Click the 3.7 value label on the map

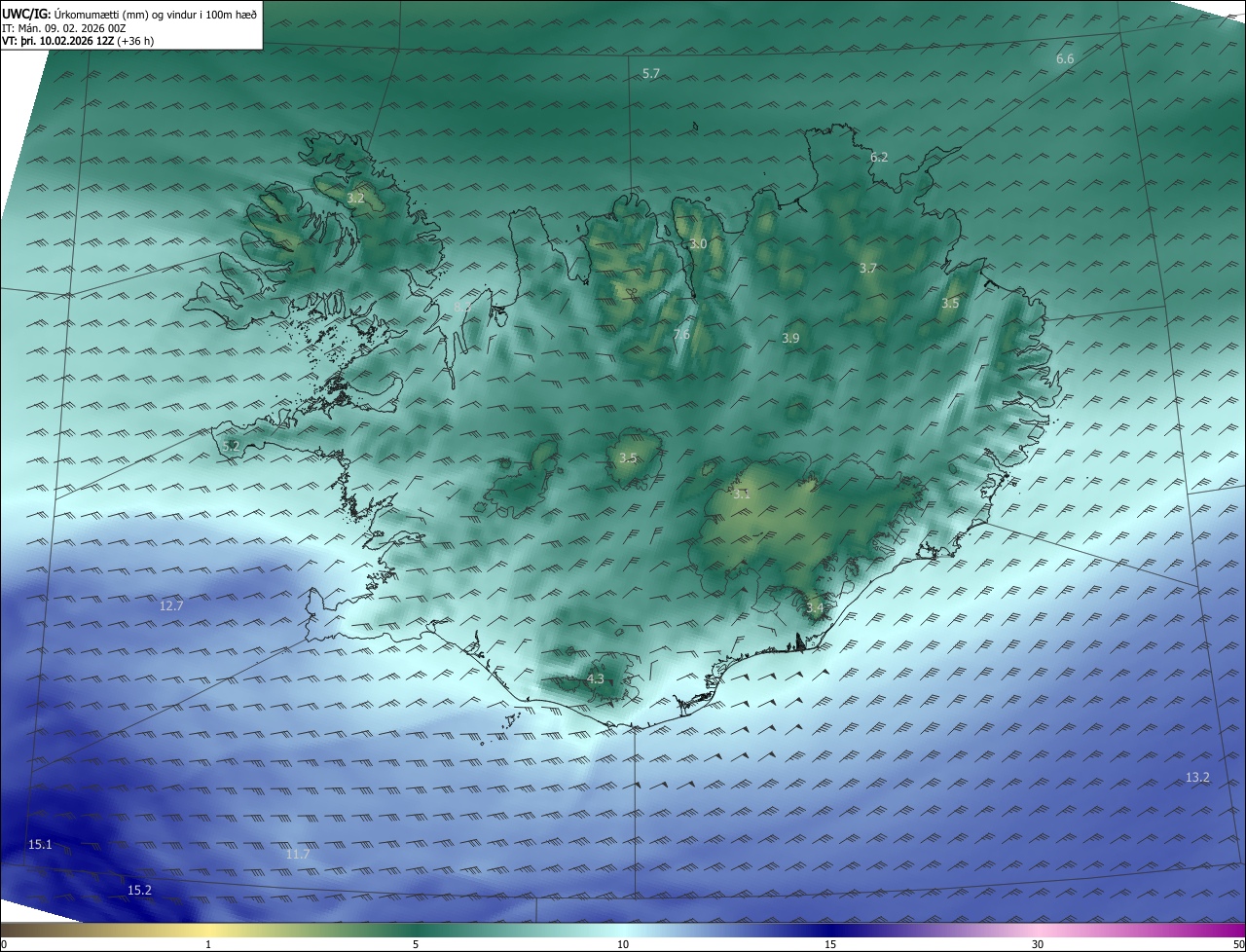pos(868,269)
